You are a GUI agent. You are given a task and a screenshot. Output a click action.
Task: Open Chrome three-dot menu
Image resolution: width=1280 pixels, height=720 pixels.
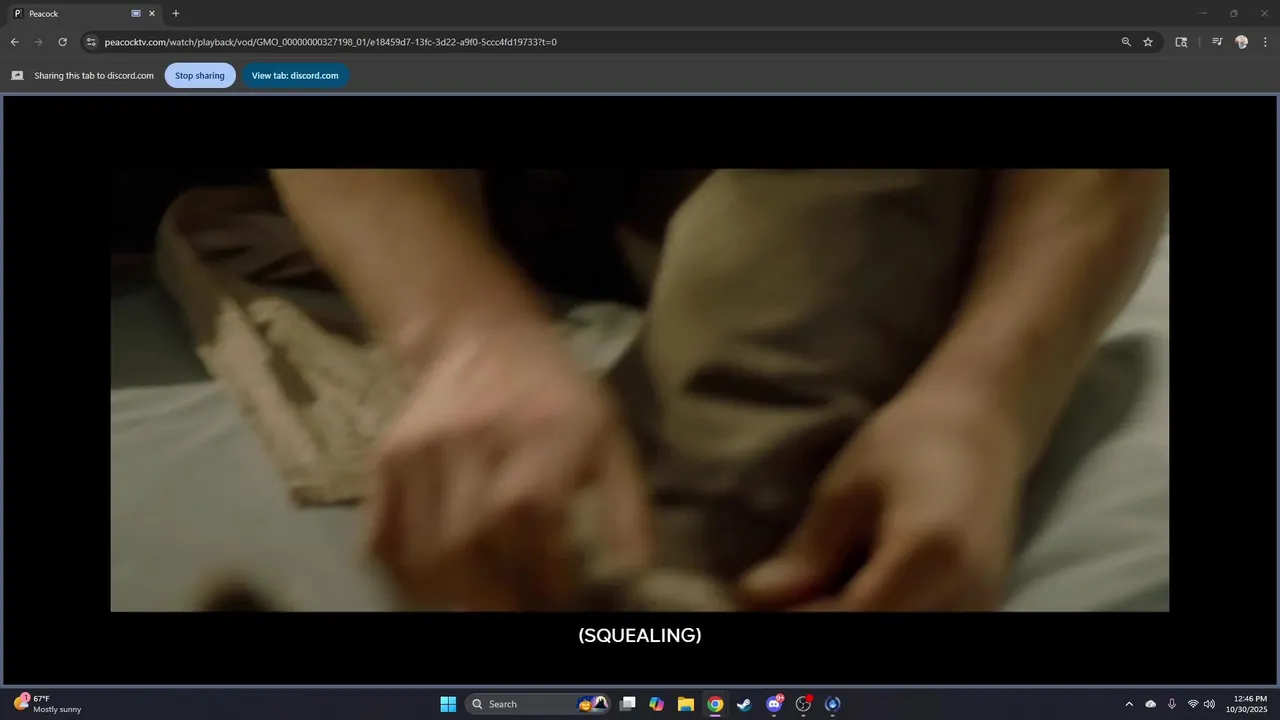click(1266, 42)
